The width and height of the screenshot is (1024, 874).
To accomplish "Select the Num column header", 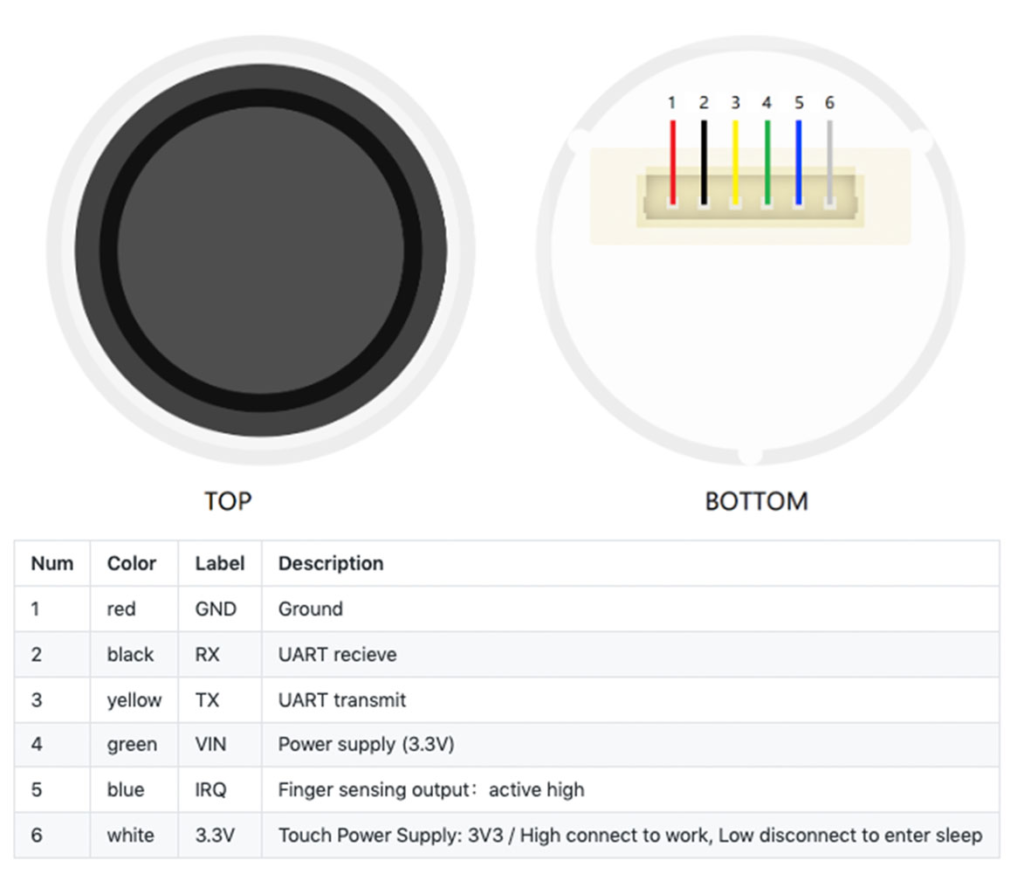I will click(x=52, y=563).
